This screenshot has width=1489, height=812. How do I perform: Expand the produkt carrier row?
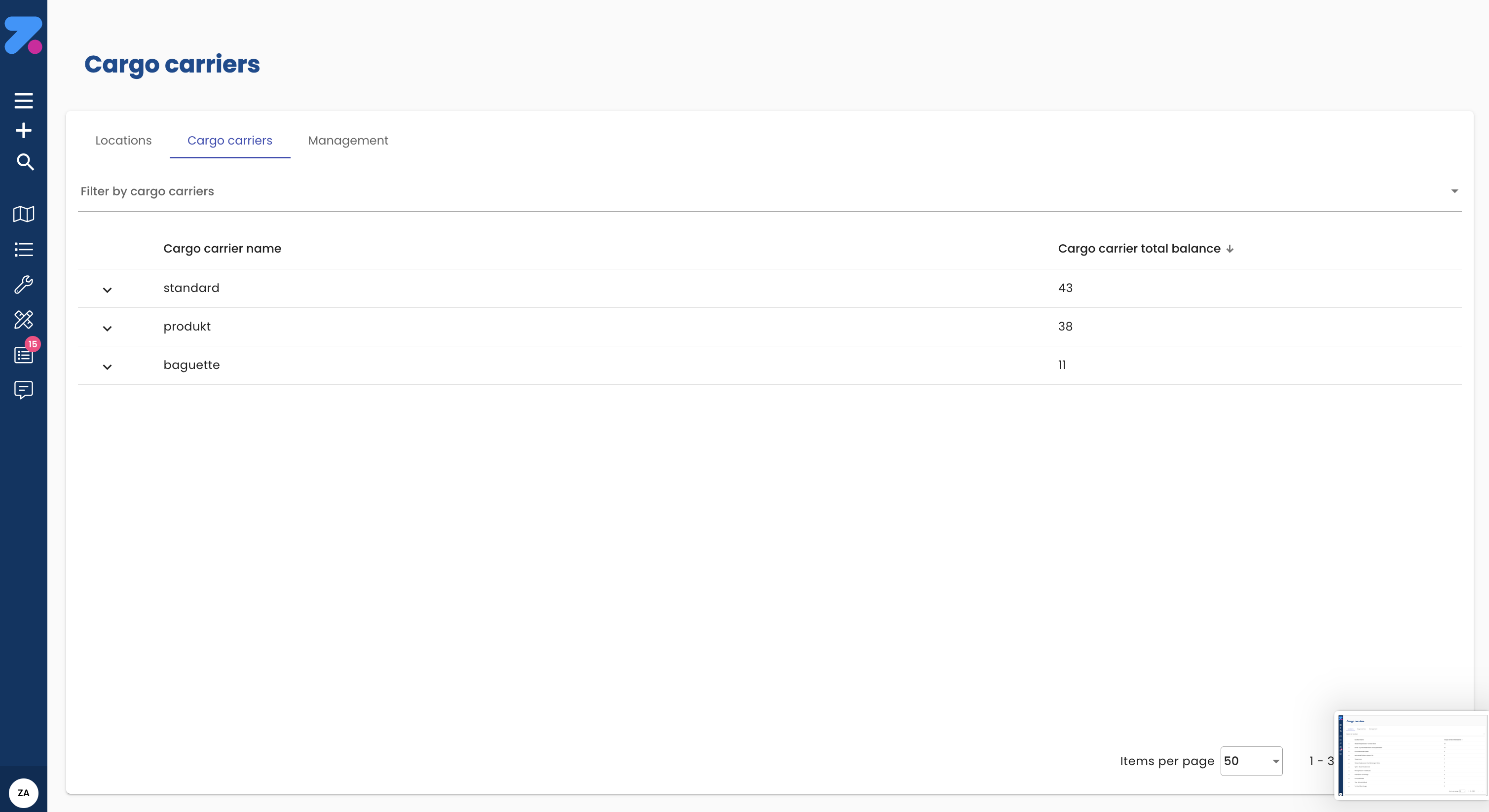pyautogui.click(x=107, y=328)
